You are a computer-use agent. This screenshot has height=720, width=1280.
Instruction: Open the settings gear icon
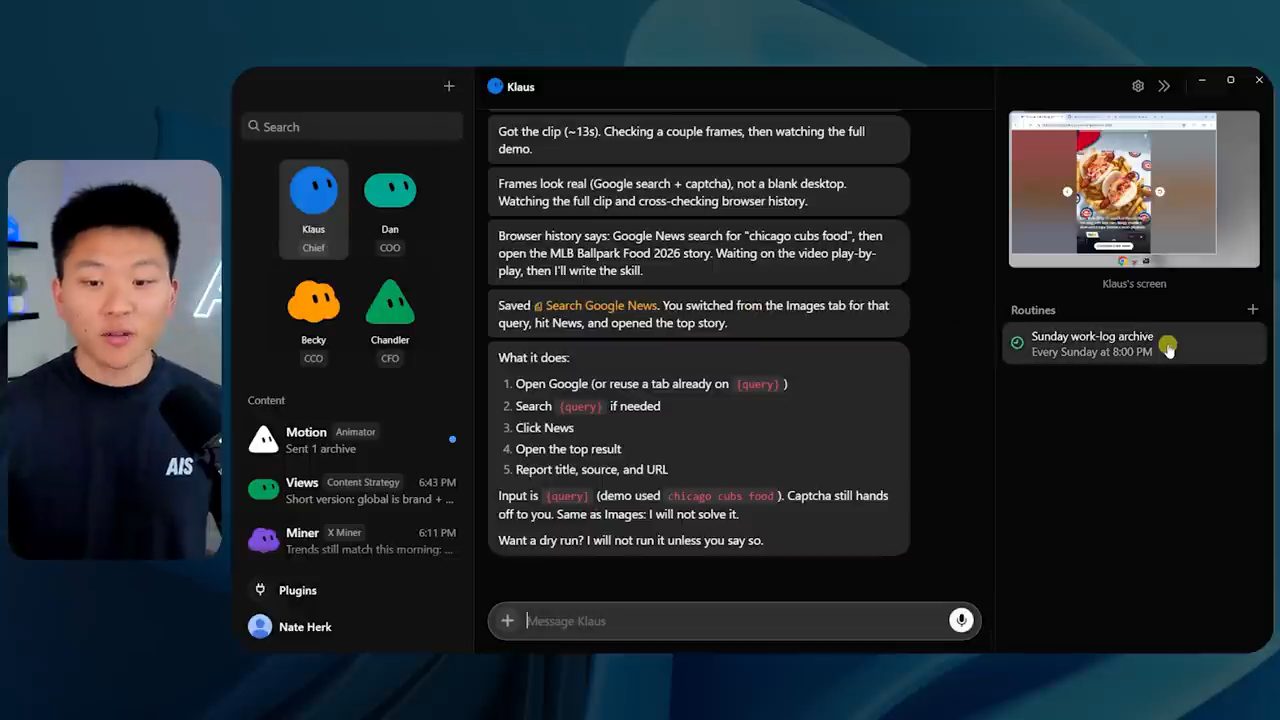click(1138, 86)
